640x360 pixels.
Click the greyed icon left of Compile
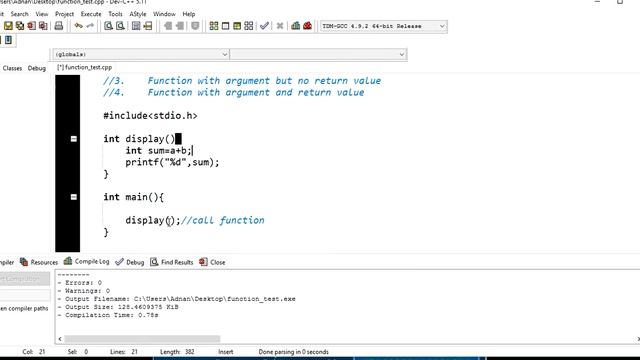pos(195,26)
